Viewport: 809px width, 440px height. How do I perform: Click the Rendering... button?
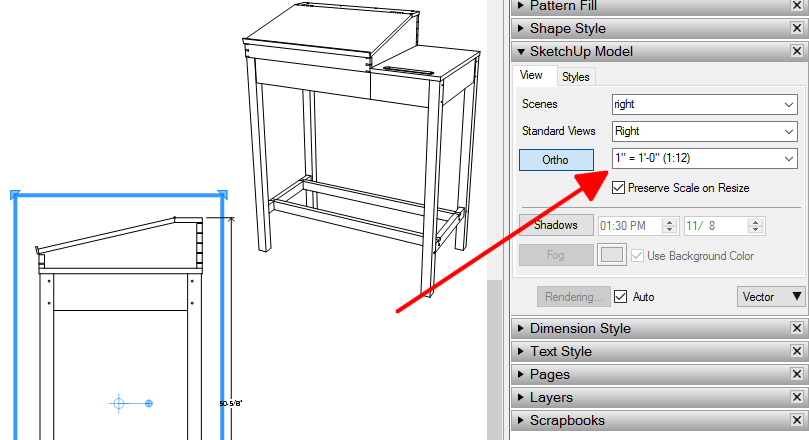[574, 297]
